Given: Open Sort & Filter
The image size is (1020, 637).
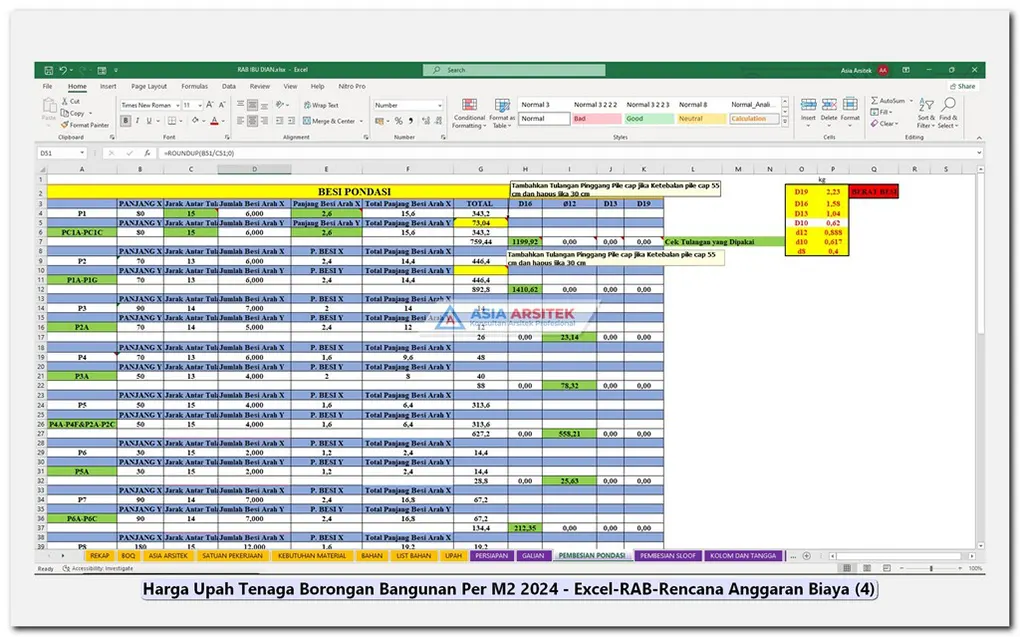Looking at the screenshot, I should pos(926,113).
